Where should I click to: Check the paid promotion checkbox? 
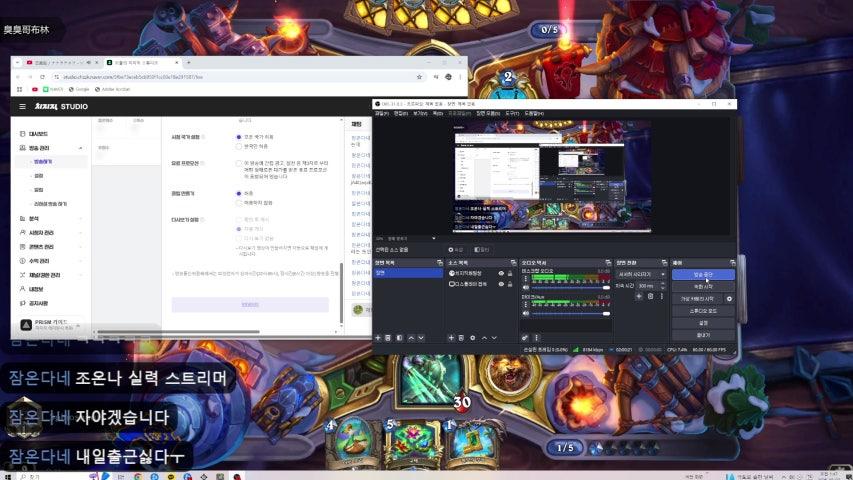pos(238,163)
